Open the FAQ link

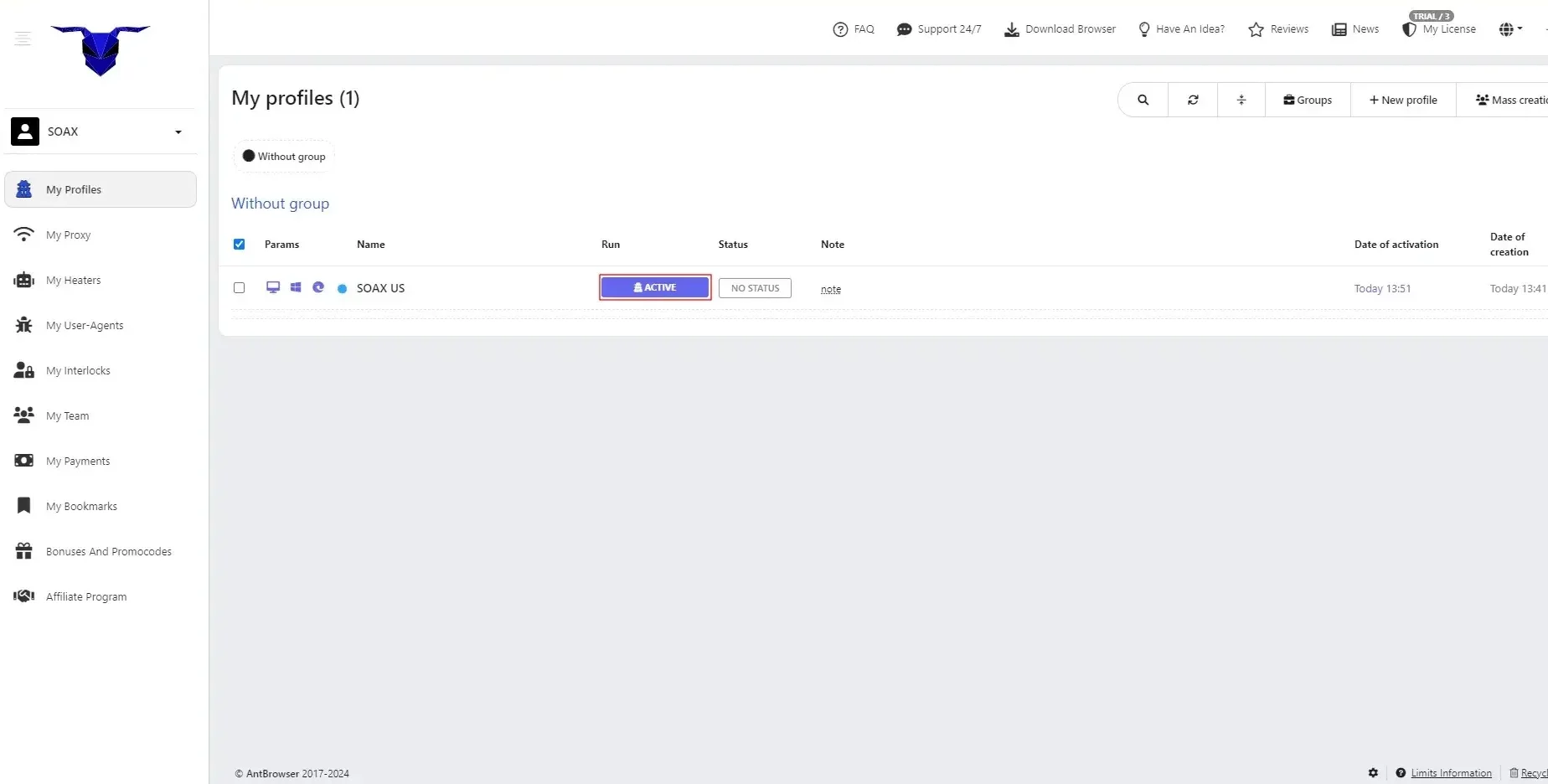pos(854,29)
